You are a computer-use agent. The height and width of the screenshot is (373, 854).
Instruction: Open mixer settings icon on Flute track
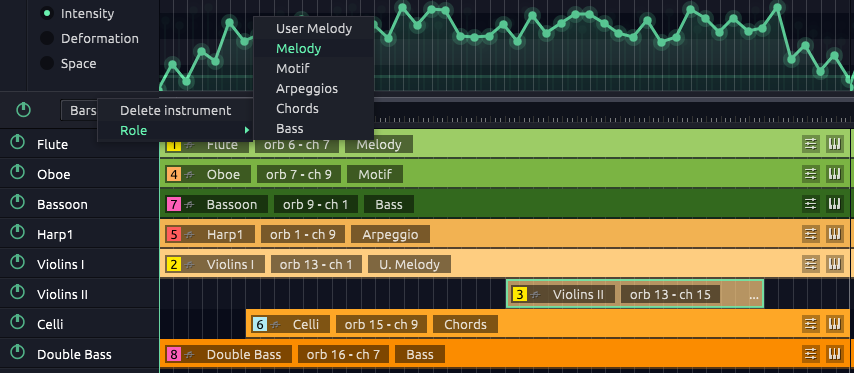(x=810, y=144)
